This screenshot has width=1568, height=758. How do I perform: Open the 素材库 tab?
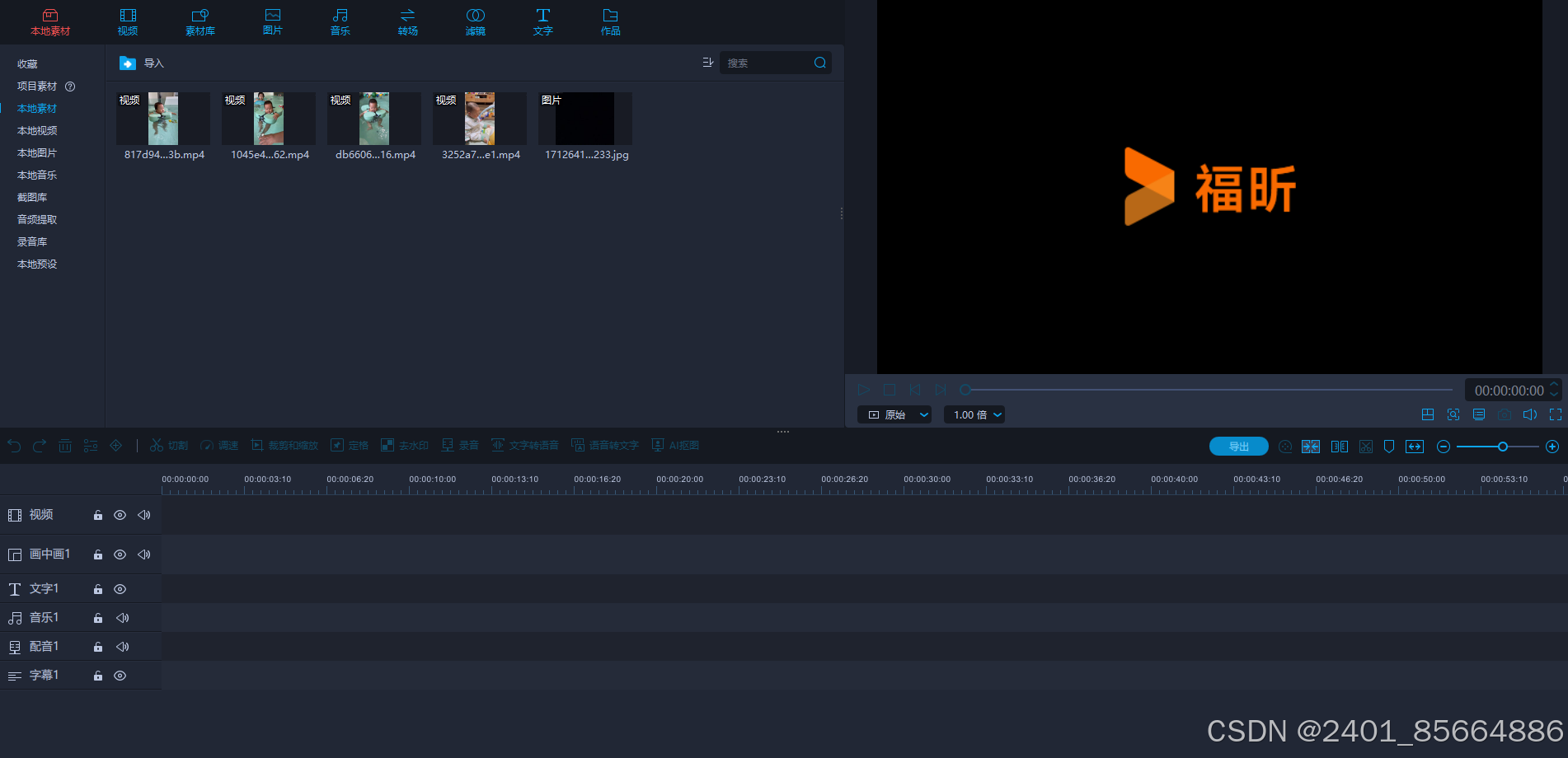[x=200, y=22]
